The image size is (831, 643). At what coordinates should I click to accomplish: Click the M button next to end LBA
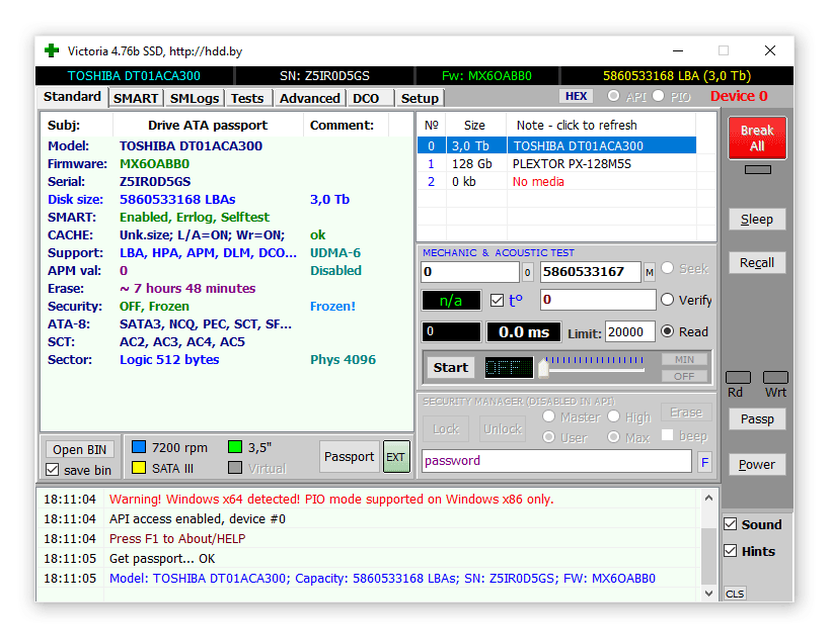coord(649,272)
